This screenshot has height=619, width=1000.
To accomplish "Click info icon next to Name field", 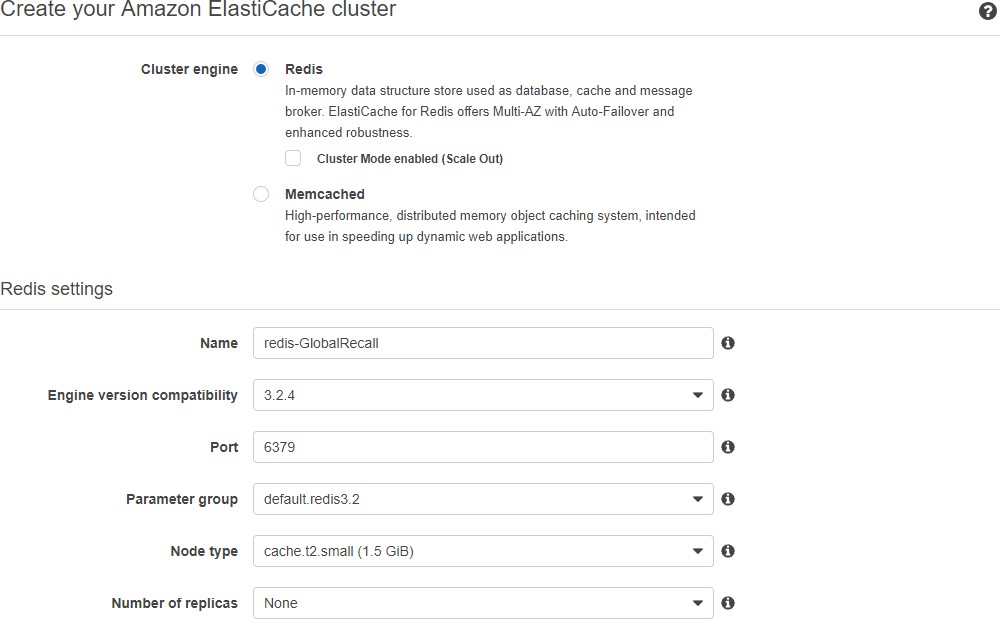I will point(728,343).
